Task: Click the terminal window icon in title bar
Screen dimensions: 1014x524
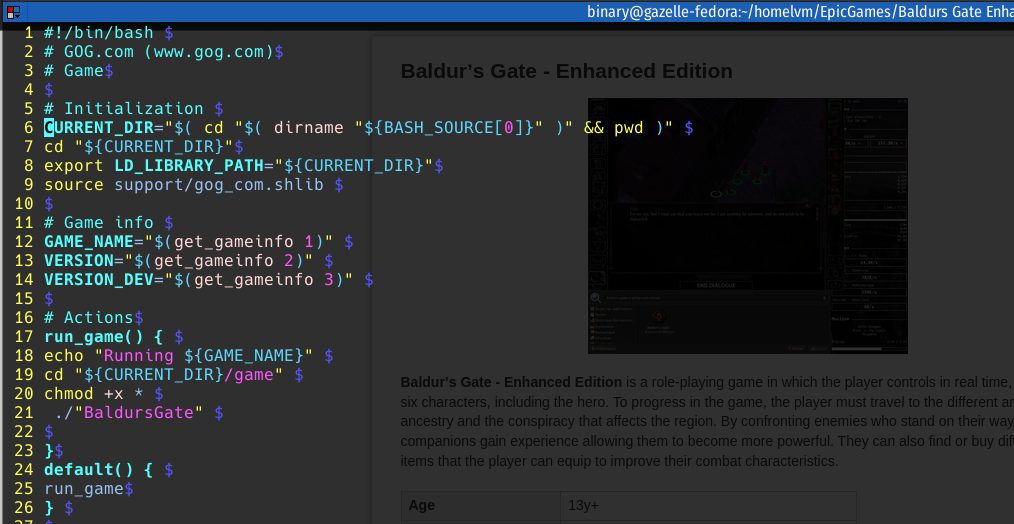Action: (x=13, y=11)
